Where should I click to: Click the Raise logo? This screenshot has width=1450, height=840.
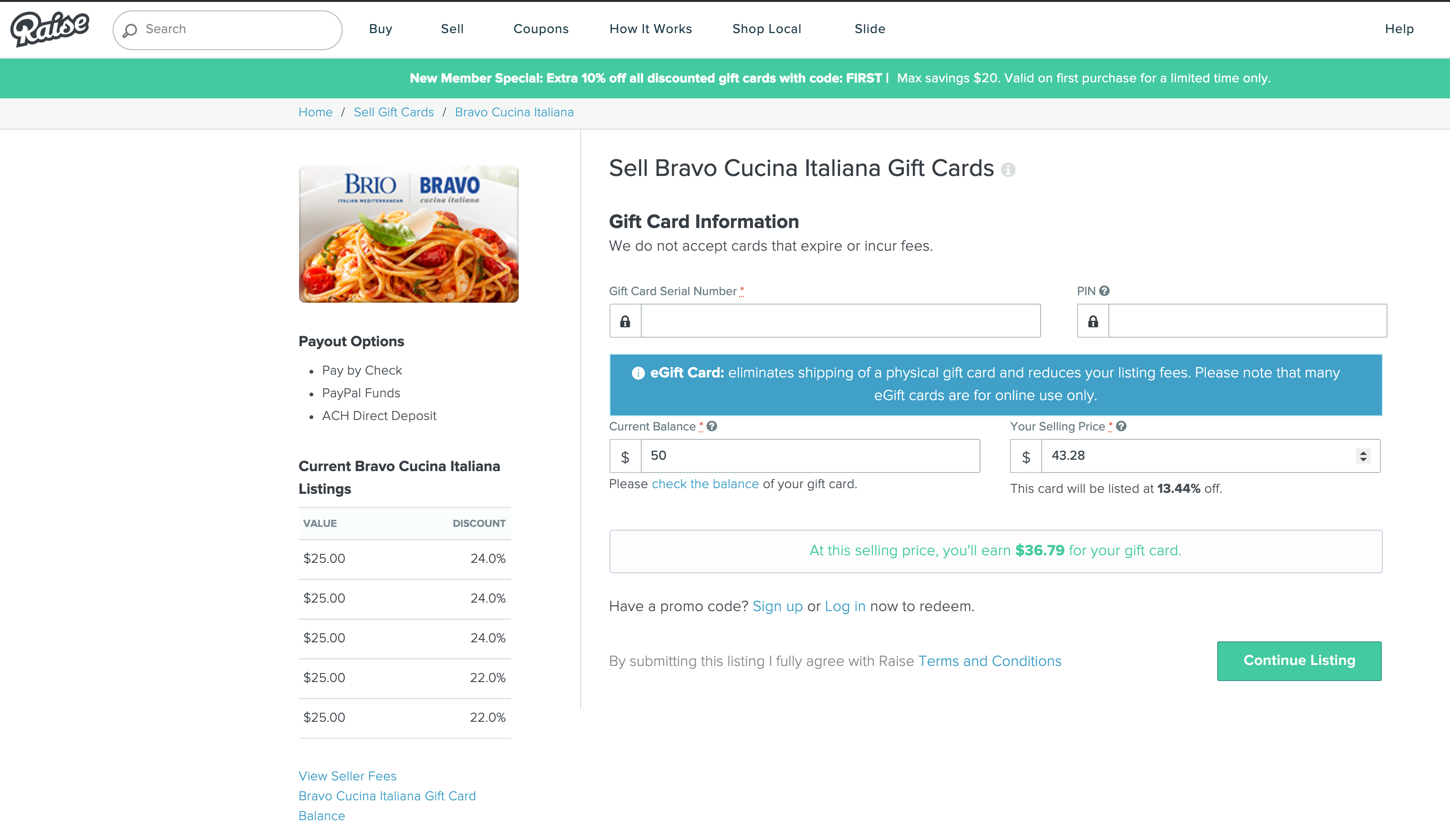click(50, 29)
